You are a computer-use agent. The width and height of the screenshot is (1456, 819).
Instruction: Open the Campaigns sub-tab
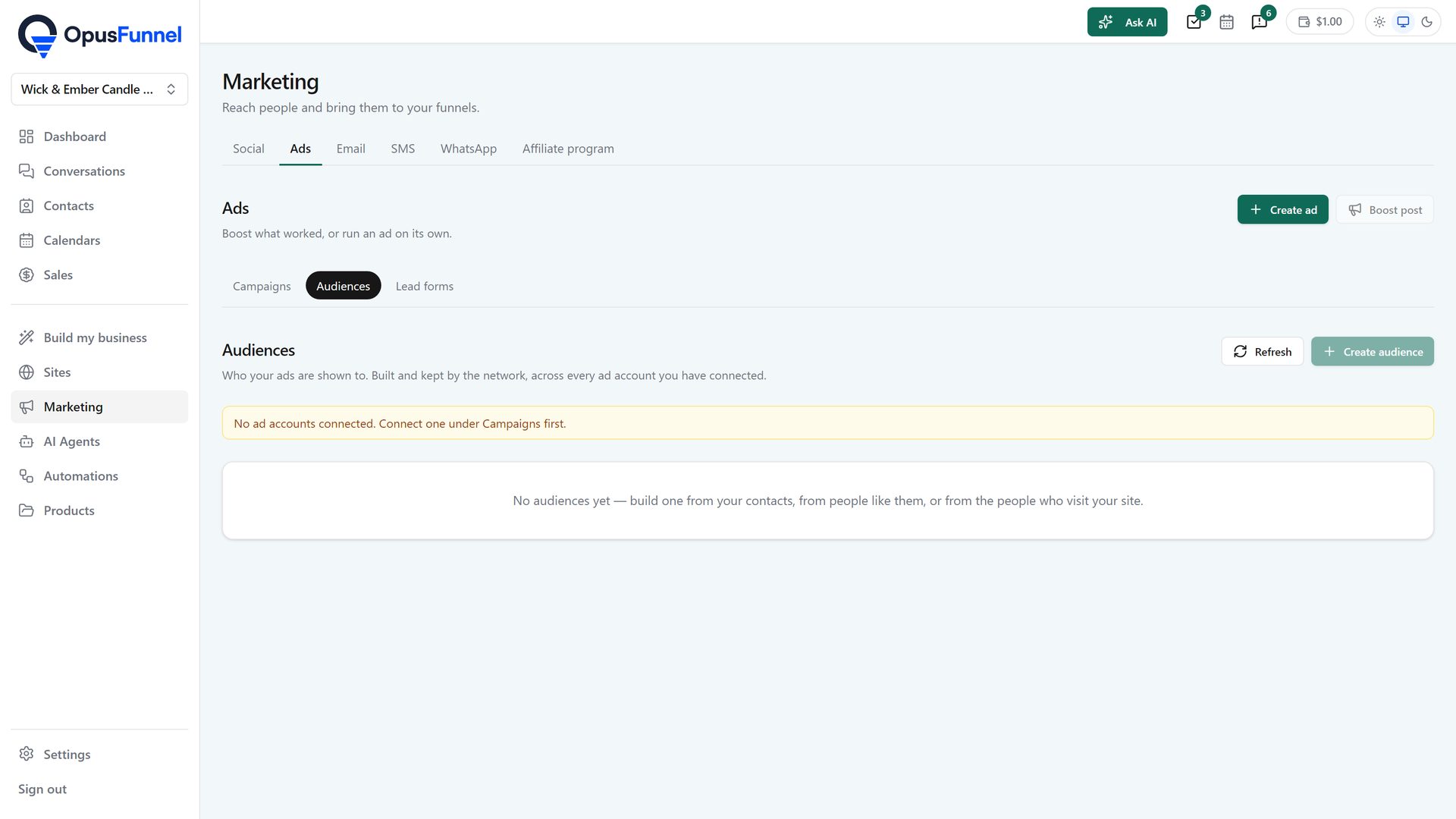262,286
